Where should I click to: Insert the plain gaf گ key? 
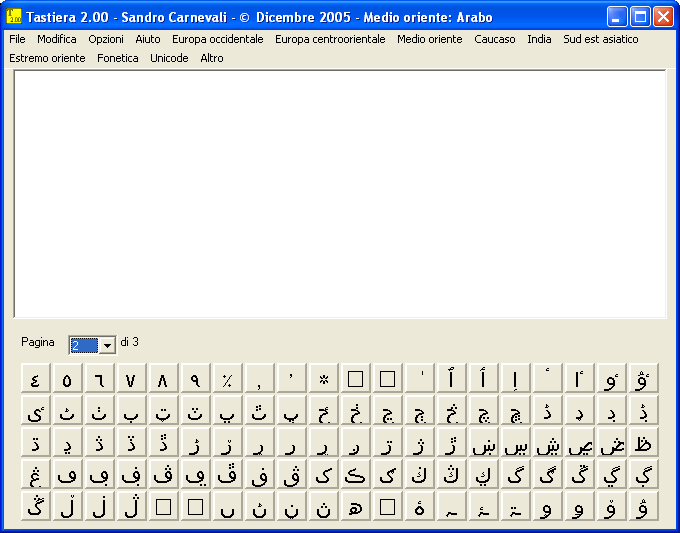[516, 474]
